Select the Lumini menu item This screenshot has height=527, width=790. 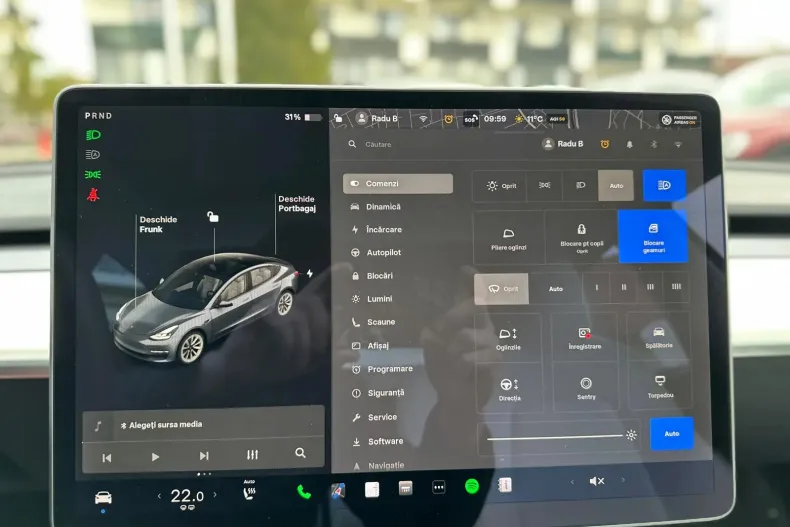click(x=372, y=299)
